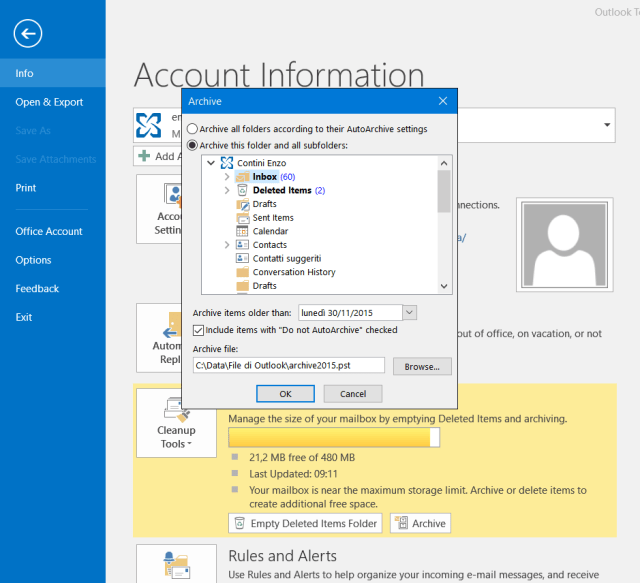Expand the Inbox subfolder chevron
Screen dimensions: 640x583
pos(227,177)
